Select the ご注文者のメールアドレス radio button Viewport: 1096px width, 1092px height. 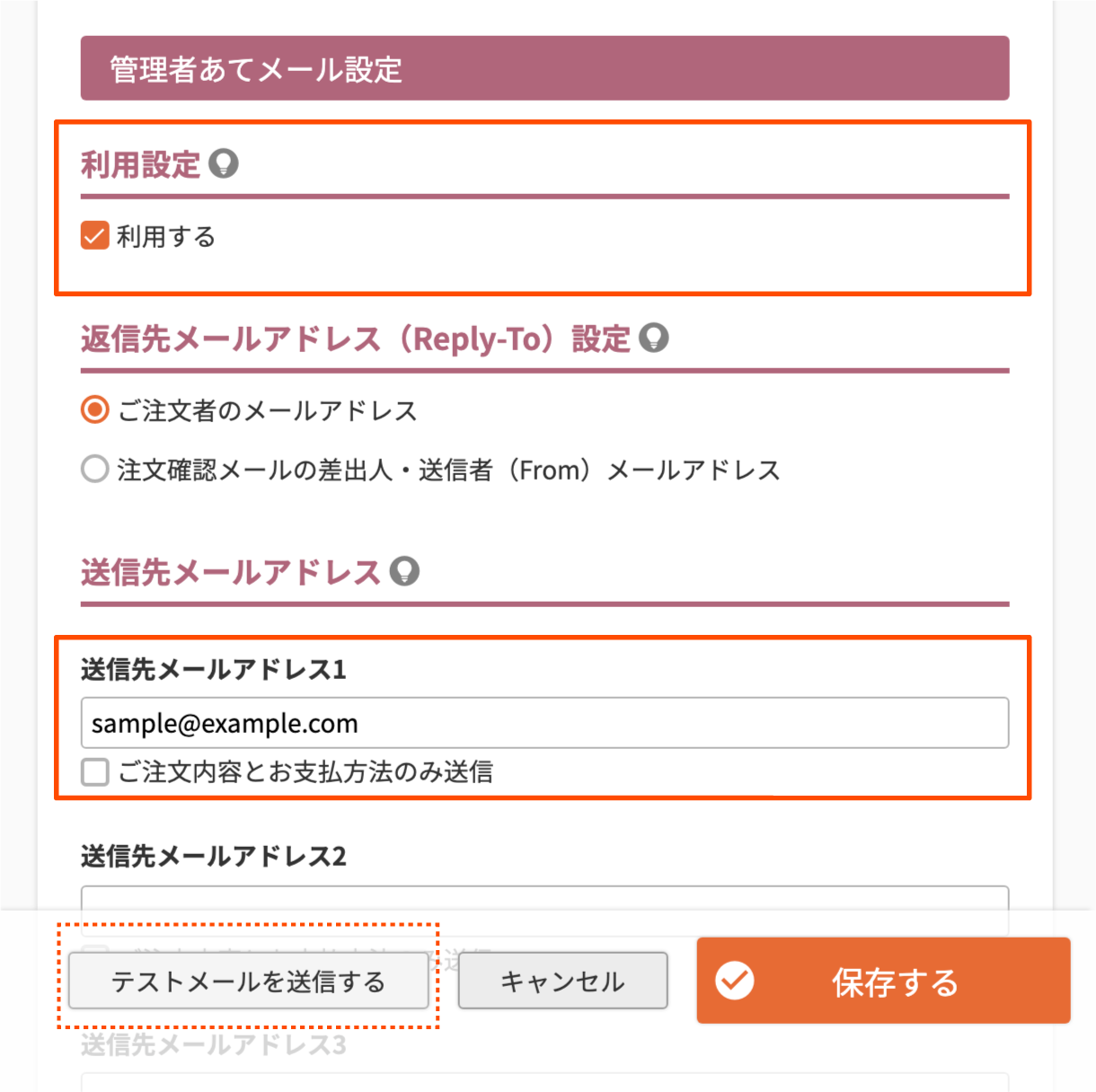[95, 410]
